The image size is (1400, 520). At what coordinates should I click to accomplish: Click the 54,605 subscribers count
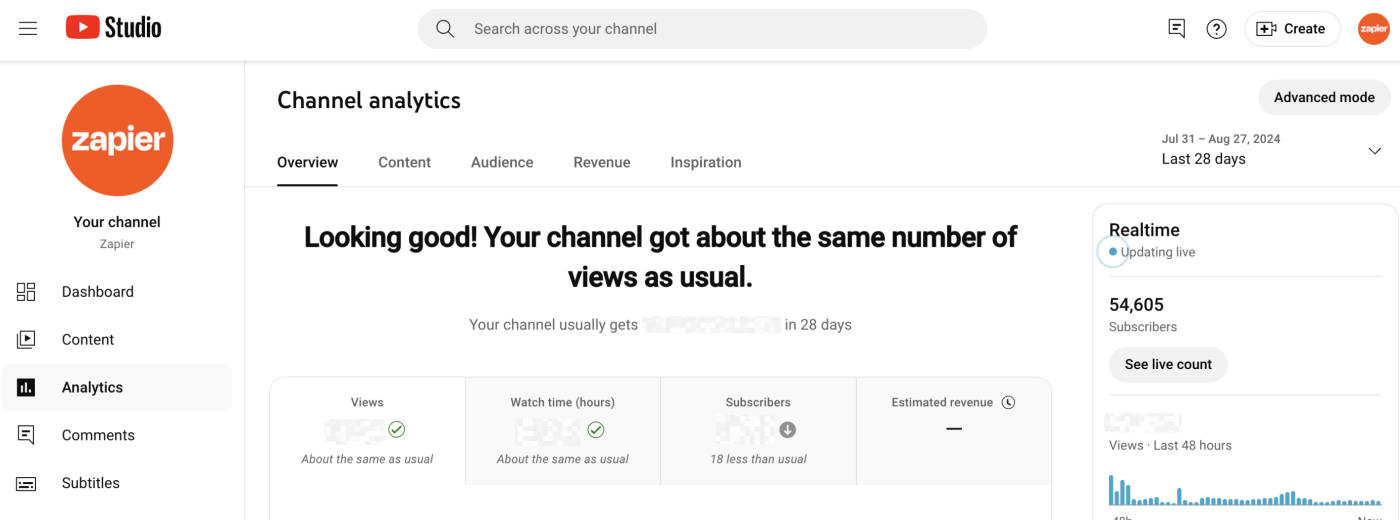point(1137,305)
